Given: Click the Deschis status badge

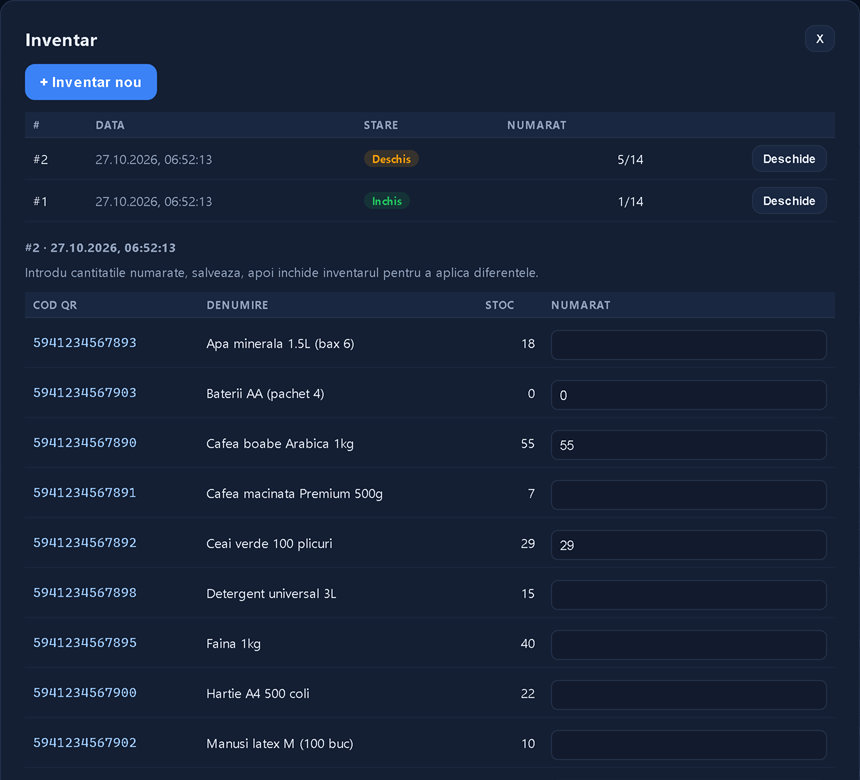Looking at the screenshot, I should (x=391, y=159).
